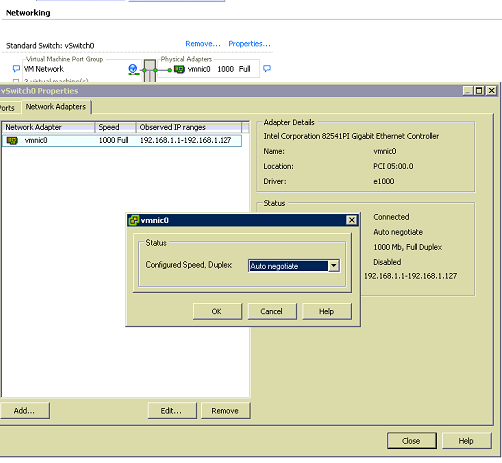Click Auto negotiate value in Status panel

[x=398, y=232]
